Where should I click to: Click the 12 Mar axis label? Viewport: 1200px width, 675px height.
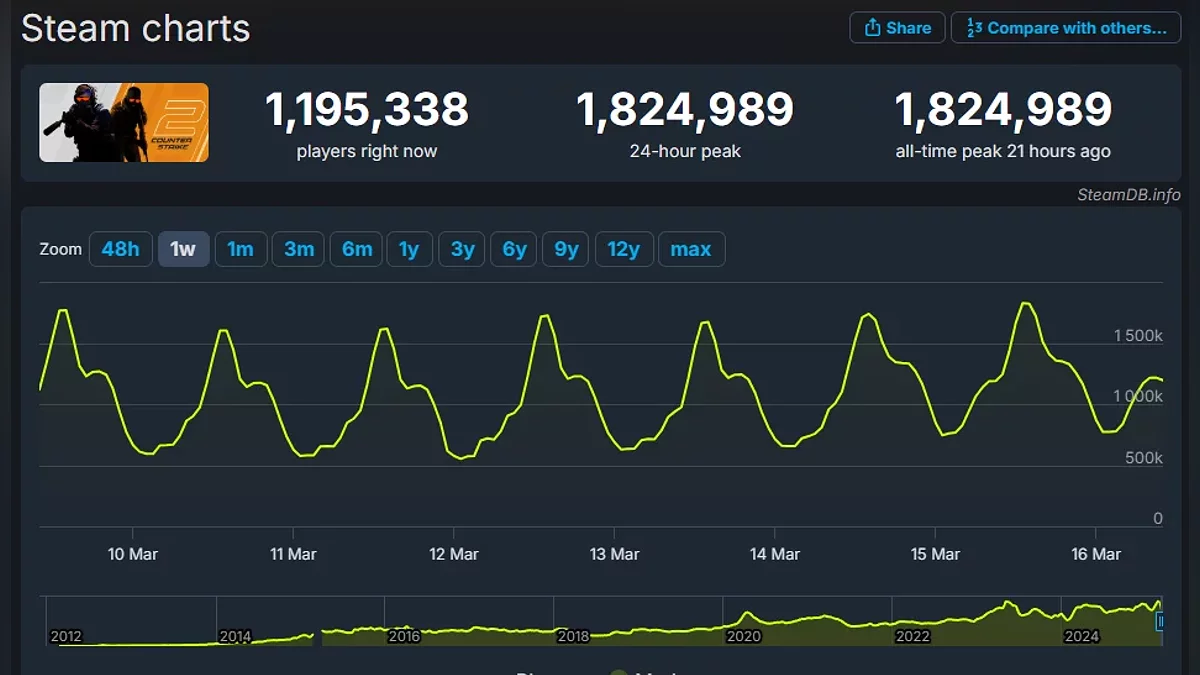tap(453, 554)
